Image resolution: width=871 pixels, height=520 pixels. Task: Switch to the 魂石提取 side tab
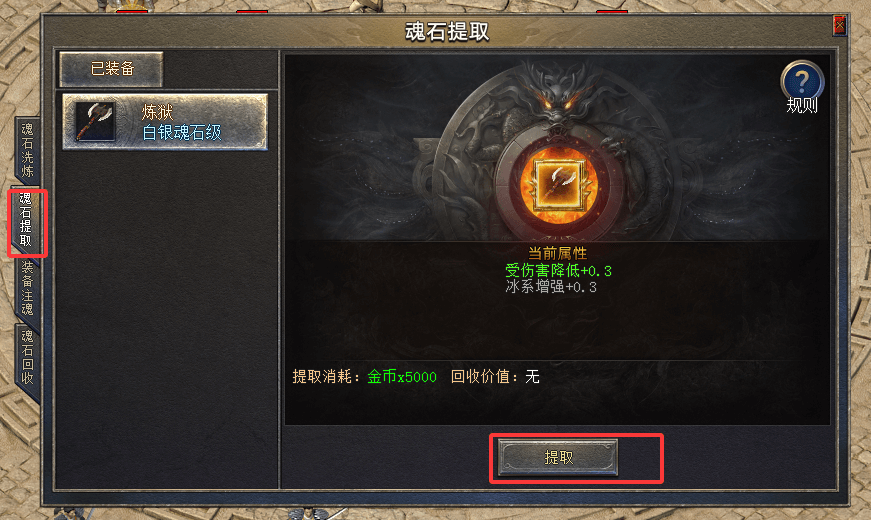(26, 219)
